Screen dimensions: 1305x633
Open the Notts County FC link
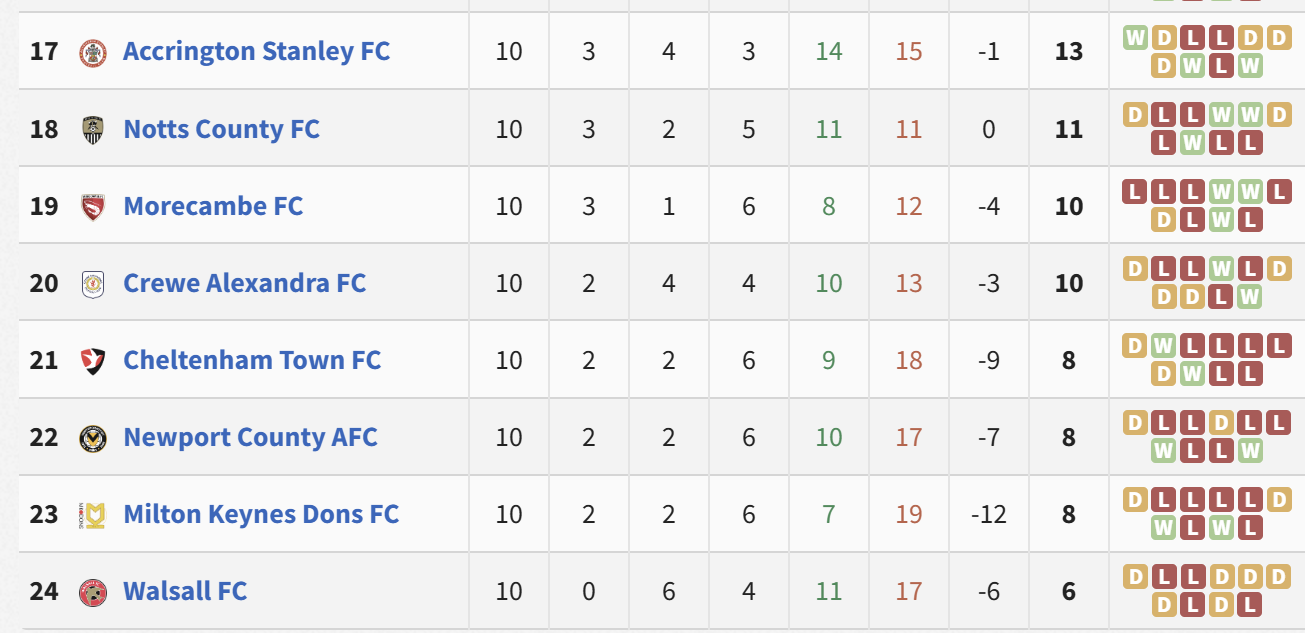pos(221,129)
